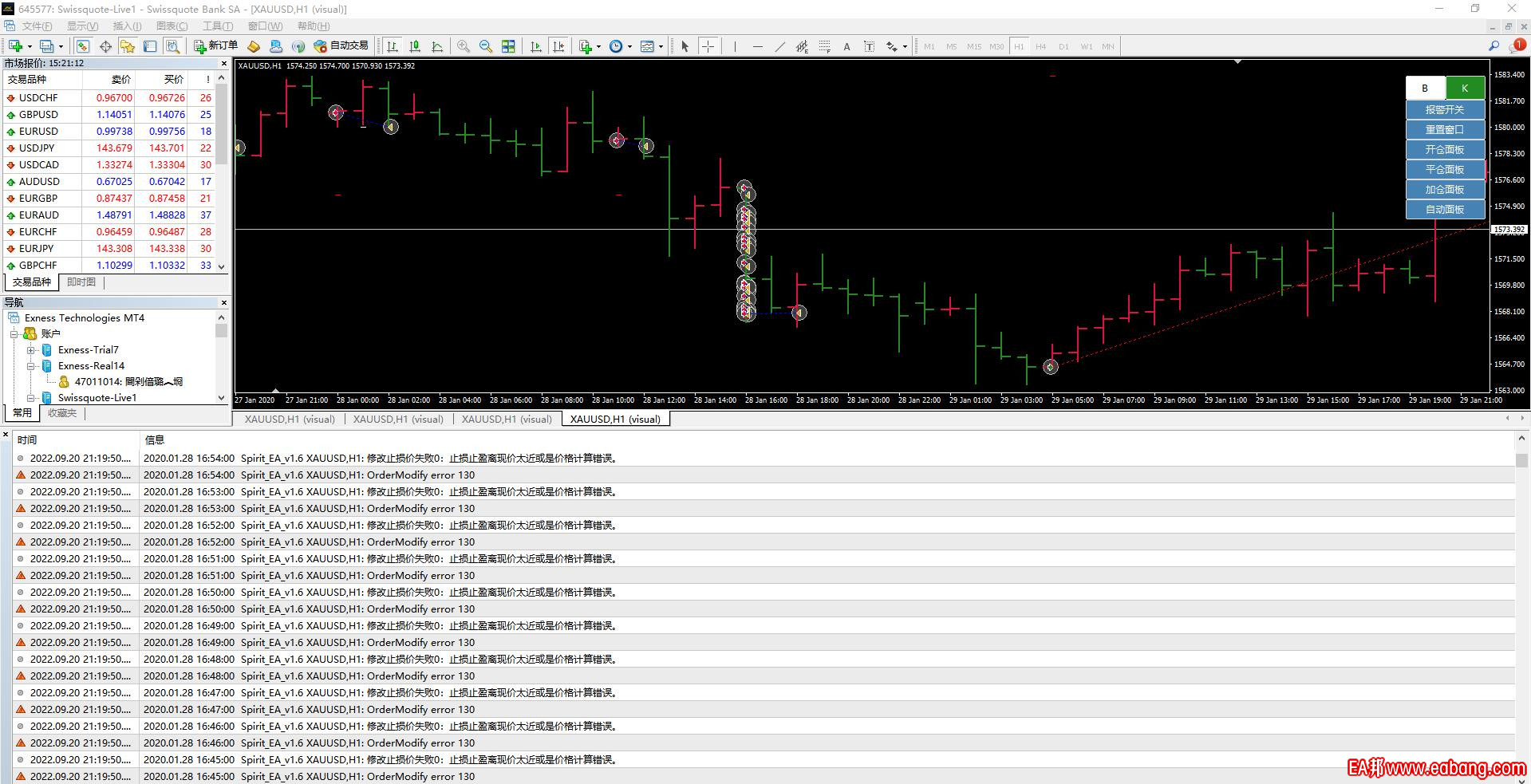1531x784 pixels.
Task: Select the arrow cursor tool
Action: (685, 46)
